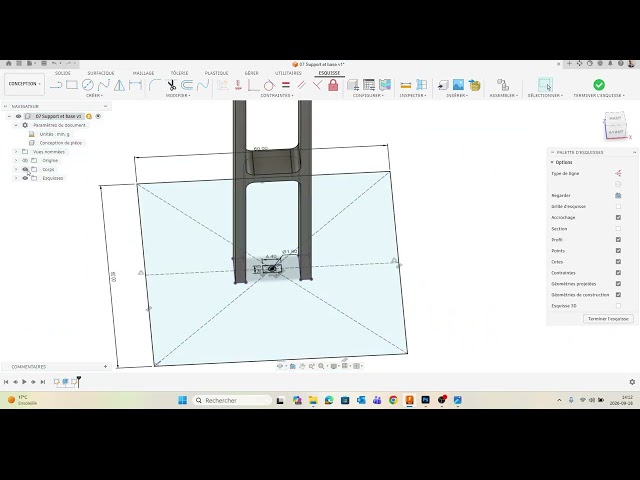
Task: Open the timeline settings gear
Action: click(632, 382)
